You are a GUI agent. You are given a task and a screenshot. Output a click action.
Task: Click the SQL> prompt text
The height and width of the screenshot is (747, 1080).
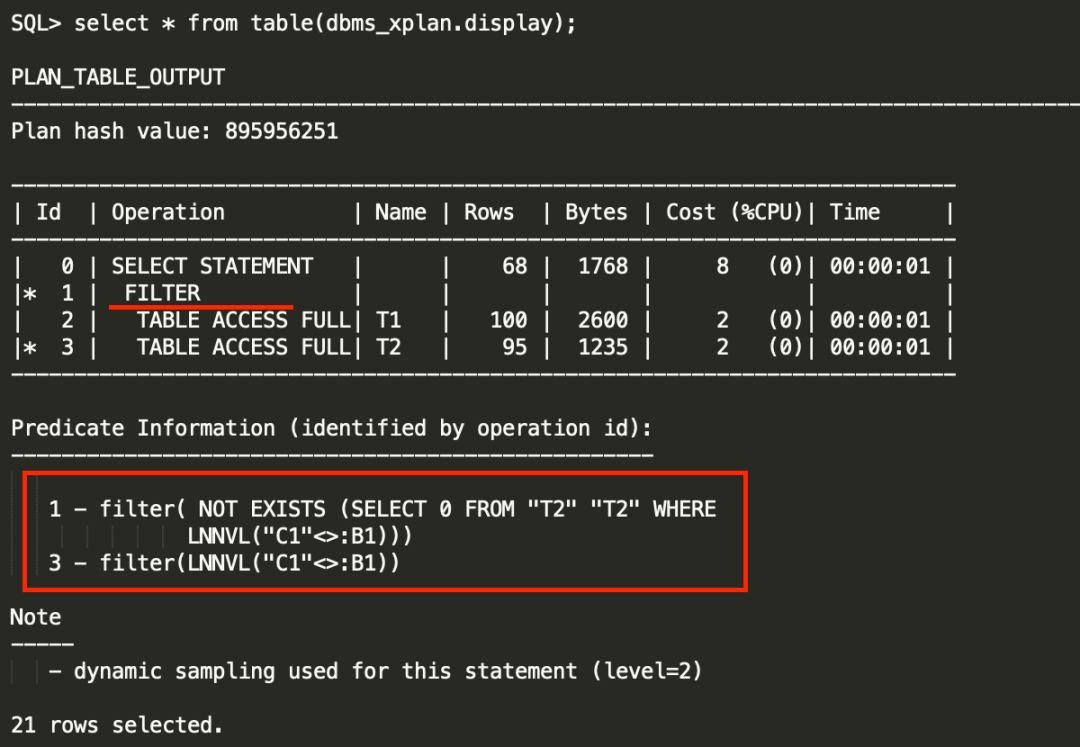[36, 23]
